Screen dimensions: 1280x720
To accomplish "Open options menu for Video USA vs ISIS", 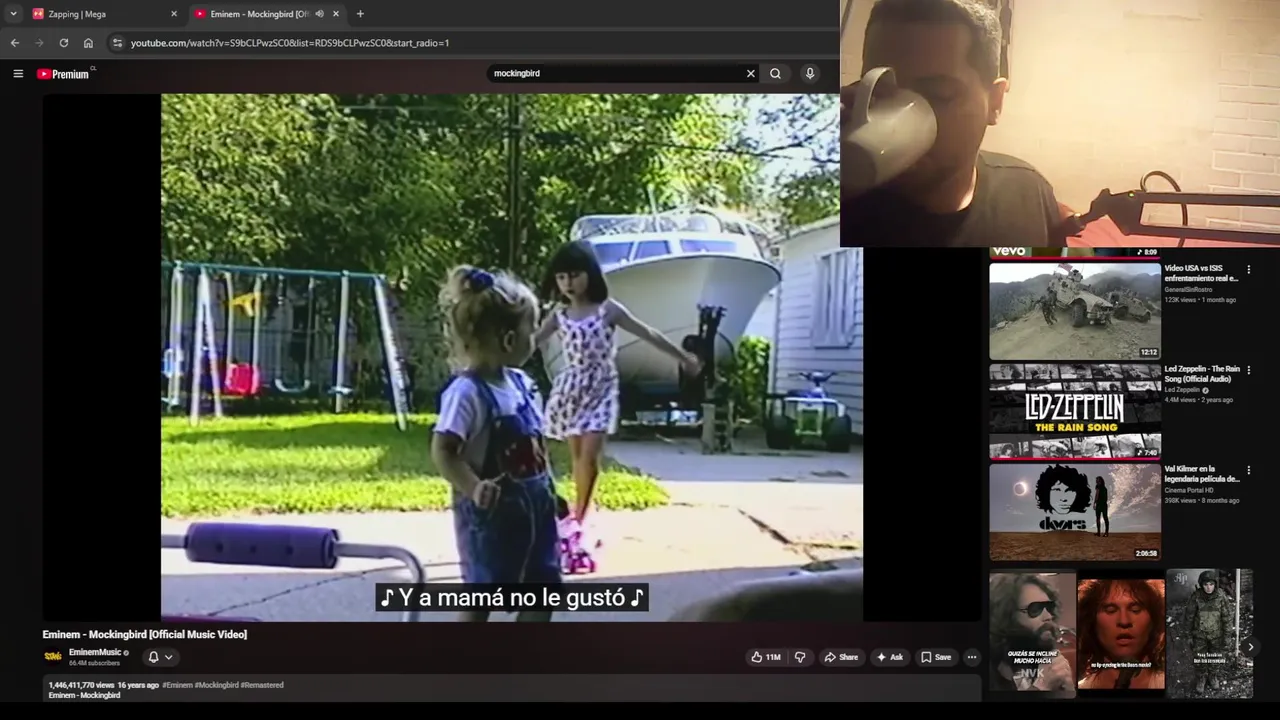I will tap(1249, 270).
